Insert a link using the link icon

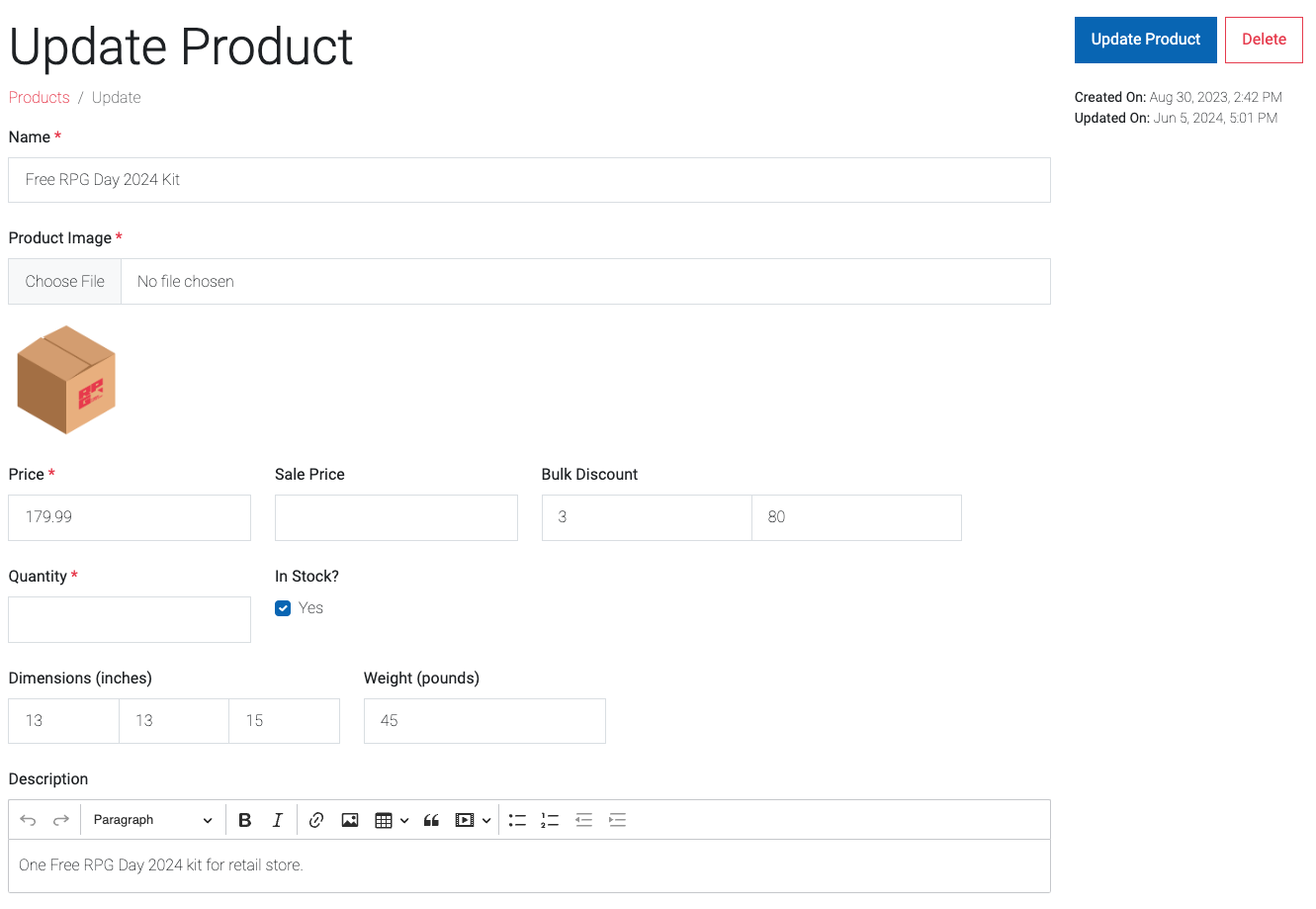pyautogui.click(x=316, y=820)
